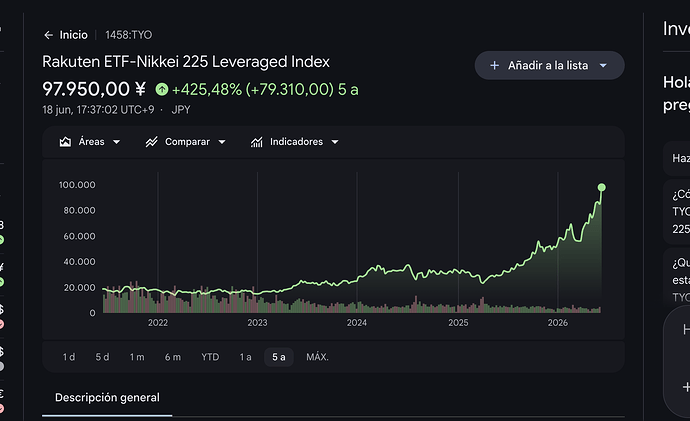Select the 5 a time range
This screenshot has height=421, width=690.
[279, 357]
